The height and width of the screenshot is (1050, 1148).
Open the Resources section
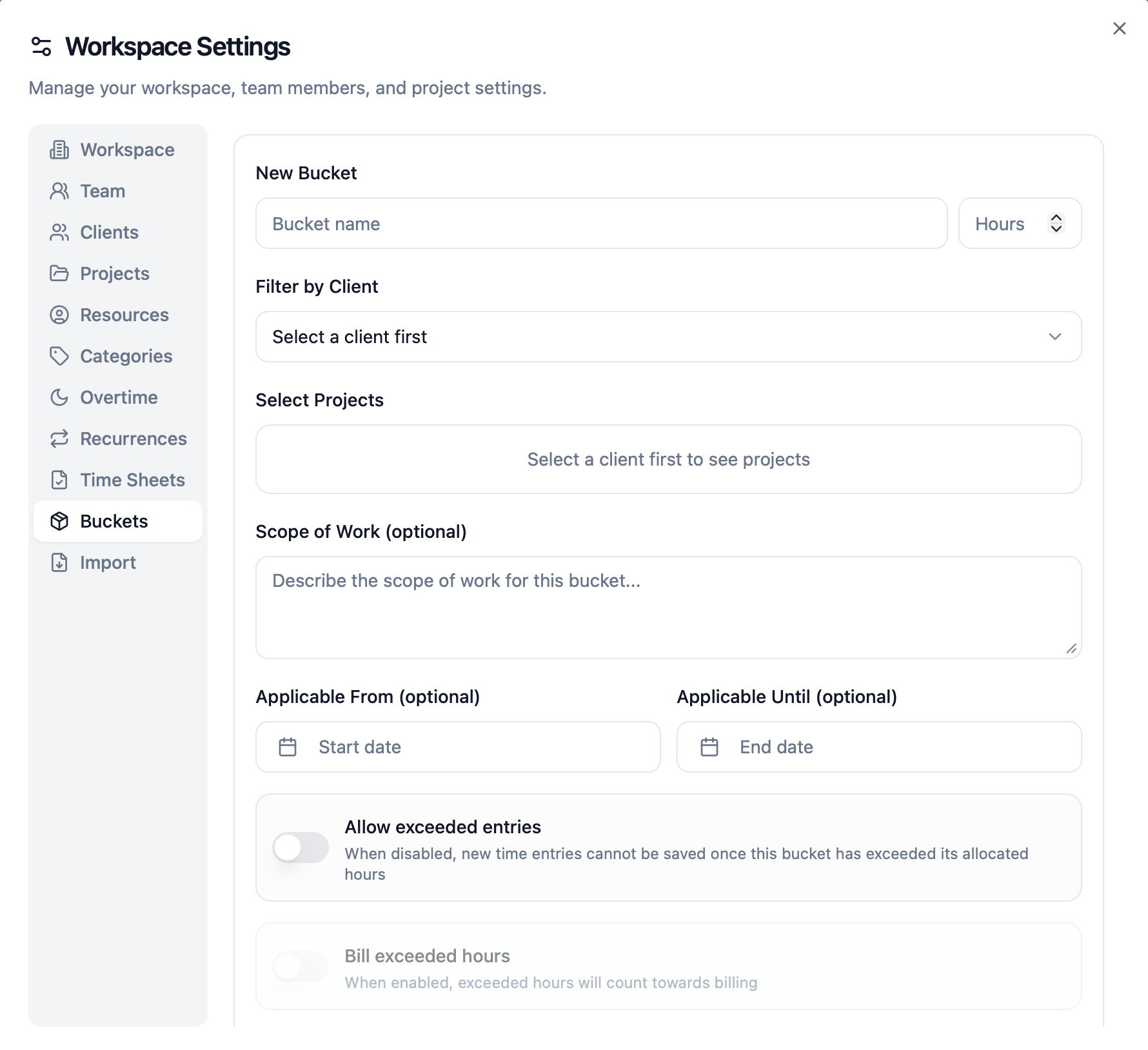coord(118,315)
